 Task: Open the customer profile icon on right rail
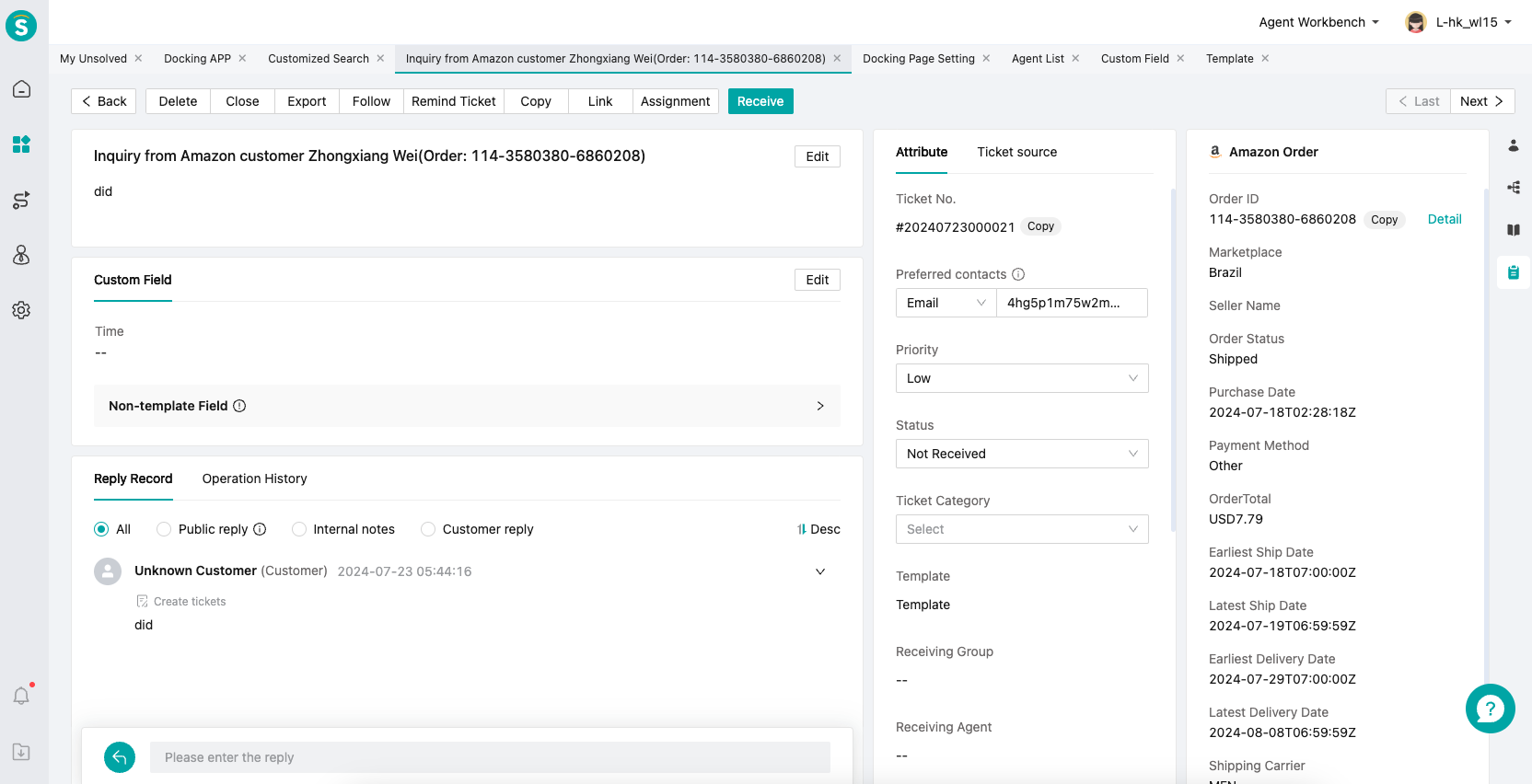[x=1514, y=145]
